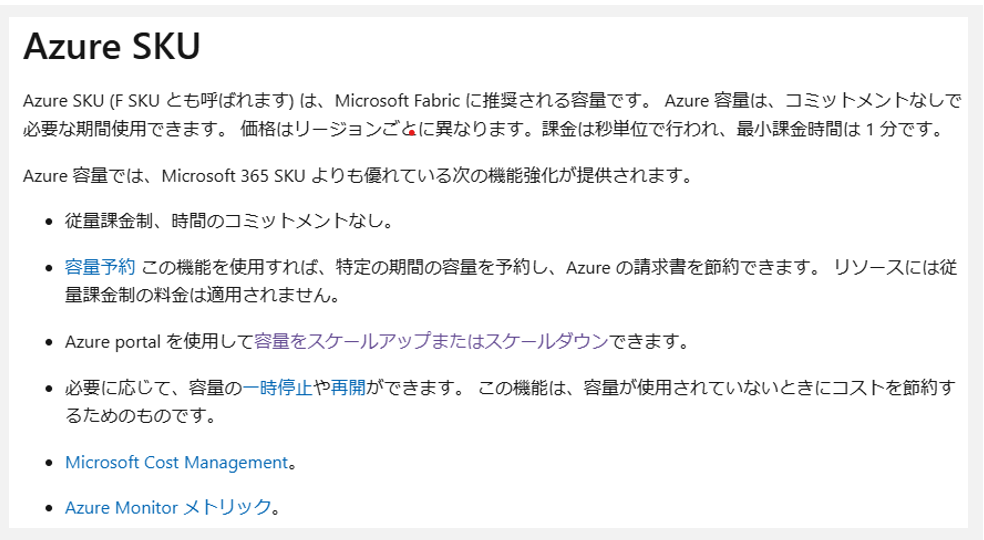The width and height of the screenshot is (984, 540).
Task: Click the bullet before 容量予約
Action: coord(49,269)
